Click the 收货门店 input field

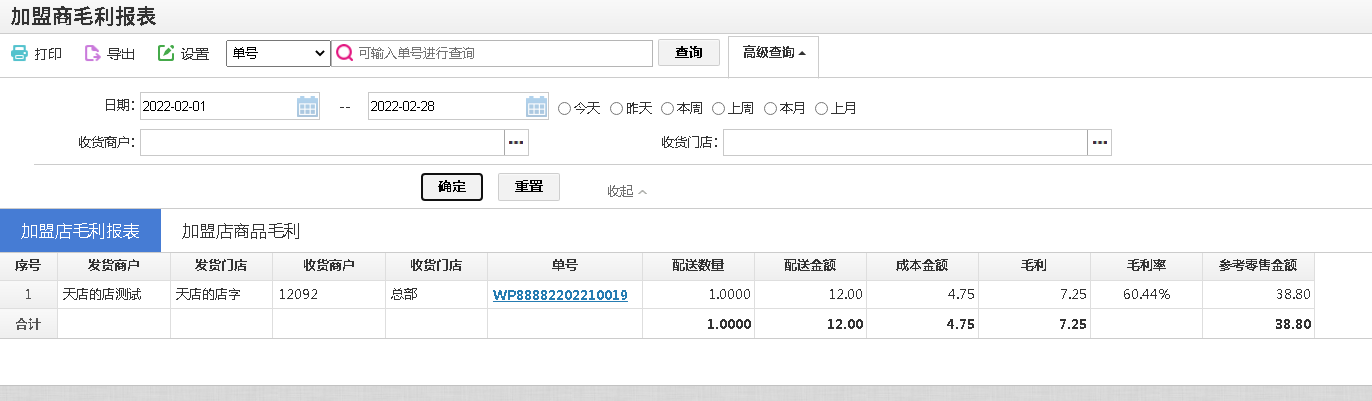point(906,143)
